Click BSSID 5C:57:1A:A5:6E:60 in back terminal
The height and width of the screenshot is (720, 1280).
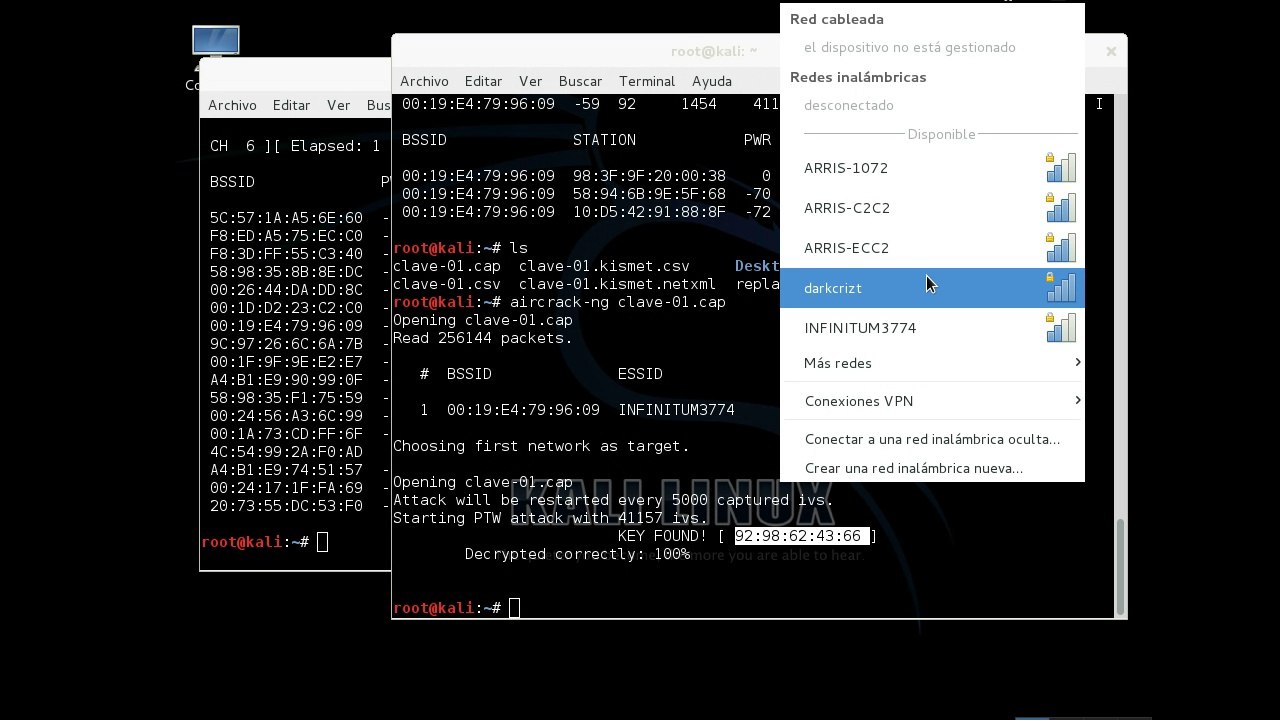coord(286,218)
